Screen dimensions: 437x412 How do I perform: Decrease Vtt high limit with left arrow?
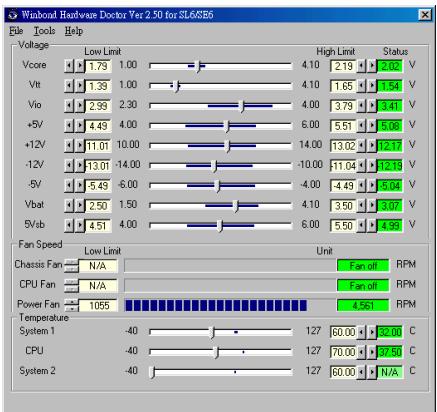tap(361, 86)
